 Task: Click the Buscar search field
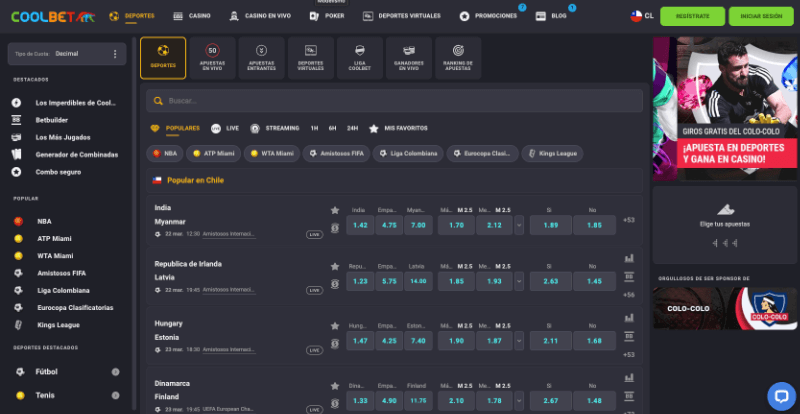pos(394,101)
